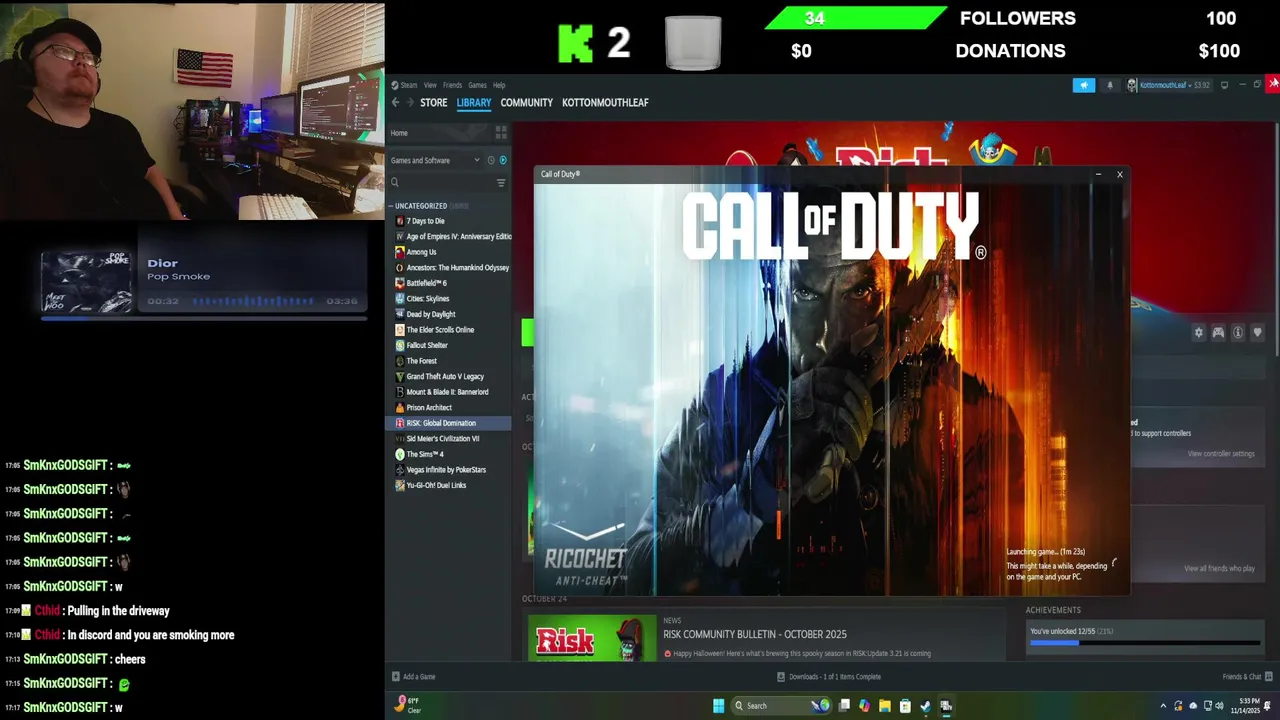
Task: Open the Steam announcements megaphone icon
Action: point(1084,85)
